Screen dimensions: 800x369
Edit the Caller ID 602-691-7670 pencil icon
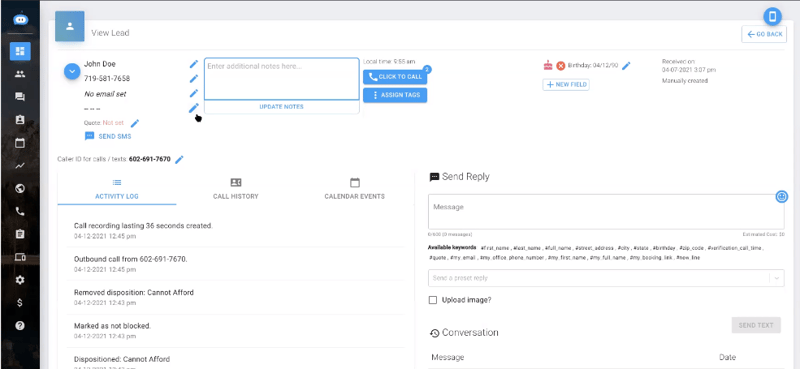point(179,160)
